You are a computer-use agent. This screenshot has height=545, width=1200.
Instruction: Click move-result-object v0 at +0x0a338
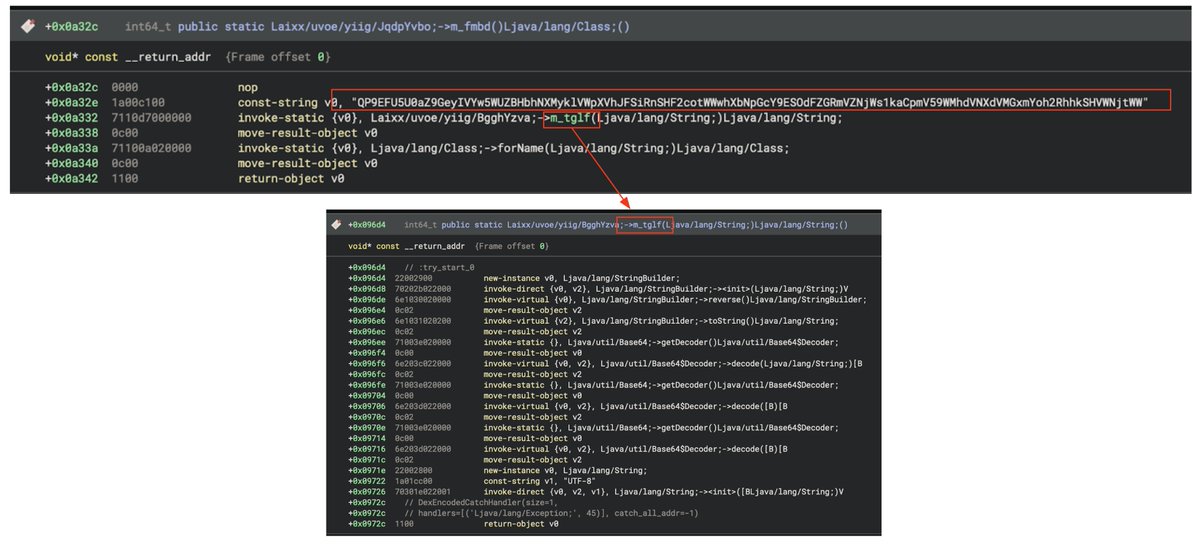[307, 133]
